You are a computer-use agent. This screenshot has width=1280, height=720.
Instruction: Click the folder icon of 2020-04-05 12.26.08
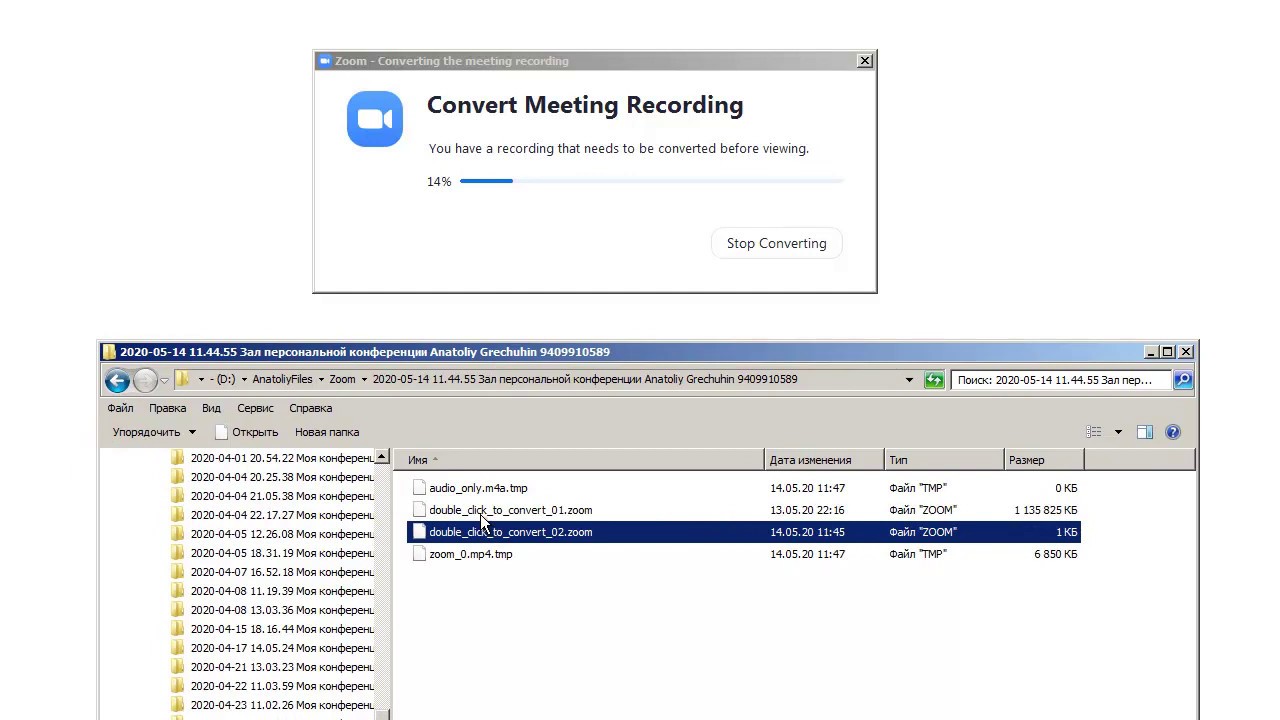tap(178, 534)
